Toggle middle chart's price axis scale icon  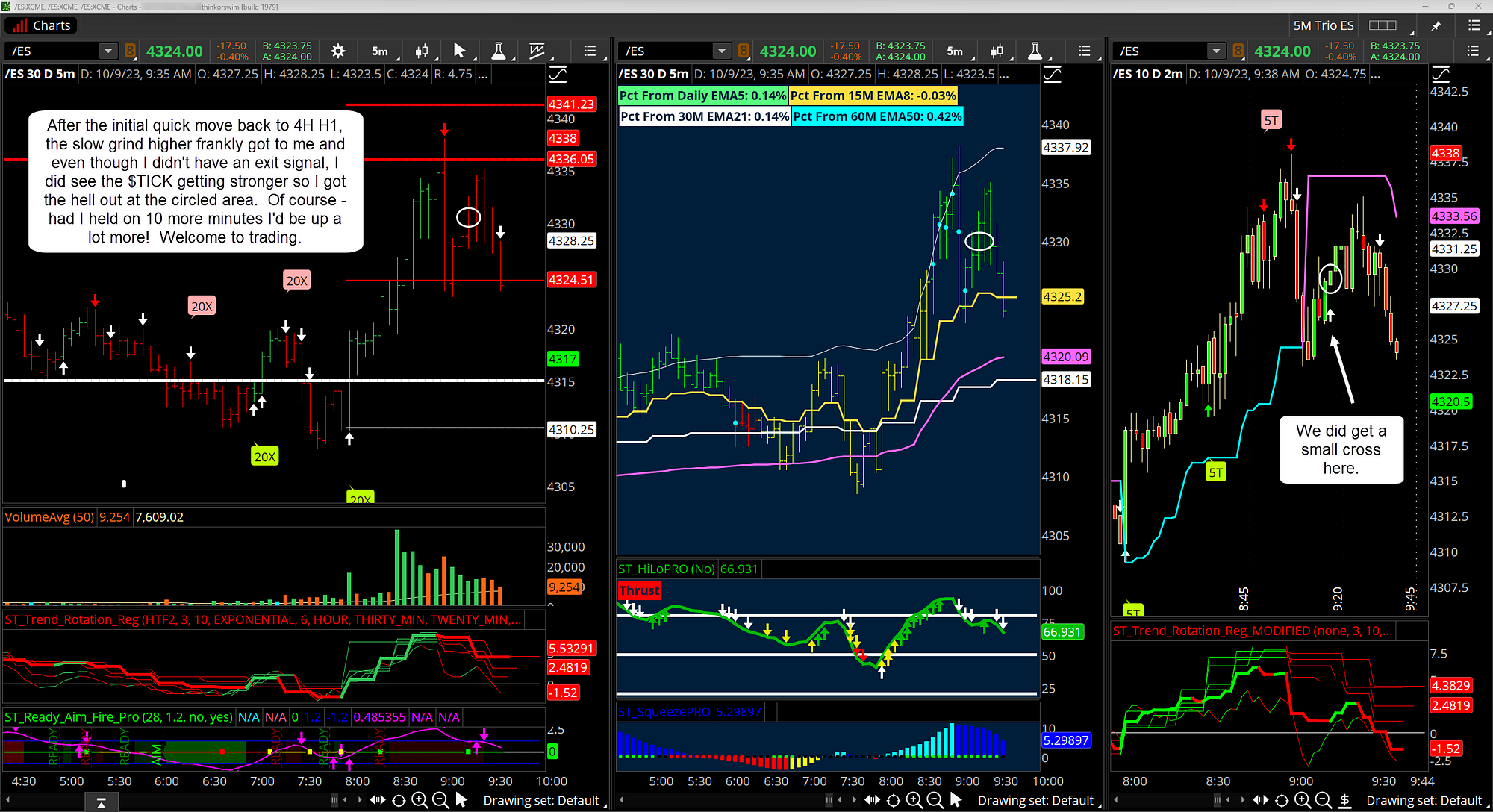pyautogui.click(x=1053, y=75)
